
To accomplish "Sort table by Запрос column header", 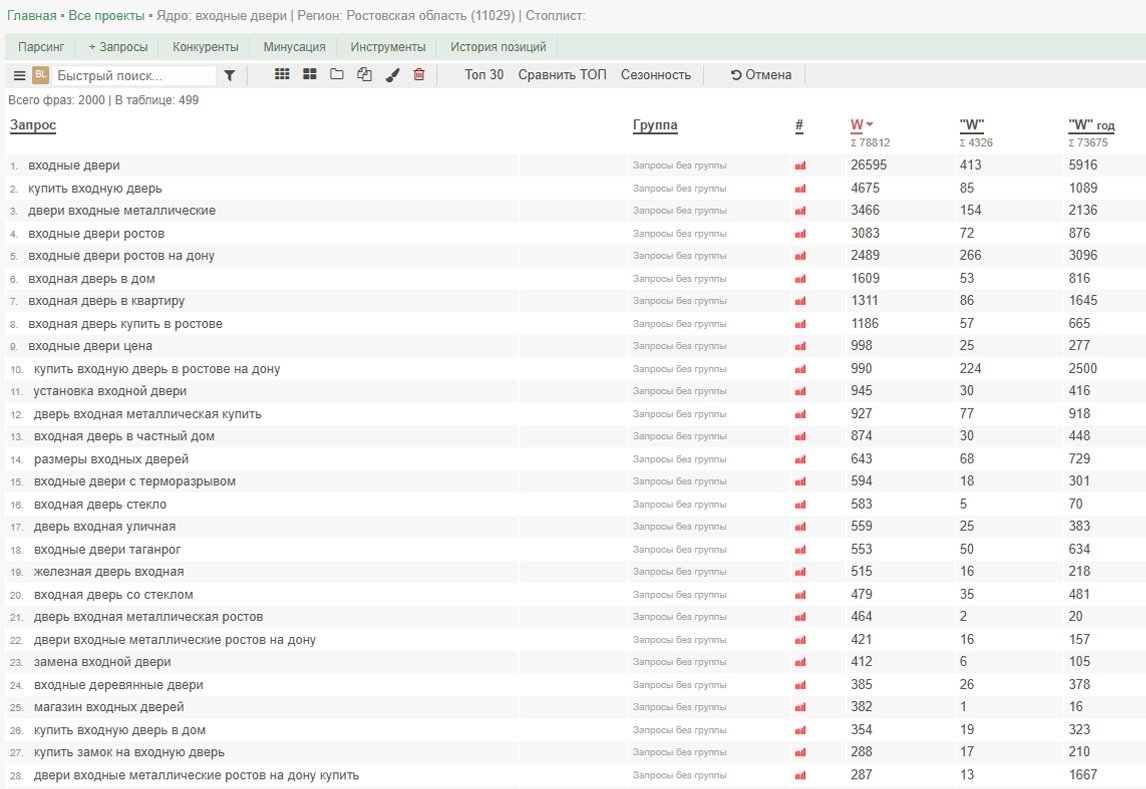I will pyautogui.click(x=33, y=125).
